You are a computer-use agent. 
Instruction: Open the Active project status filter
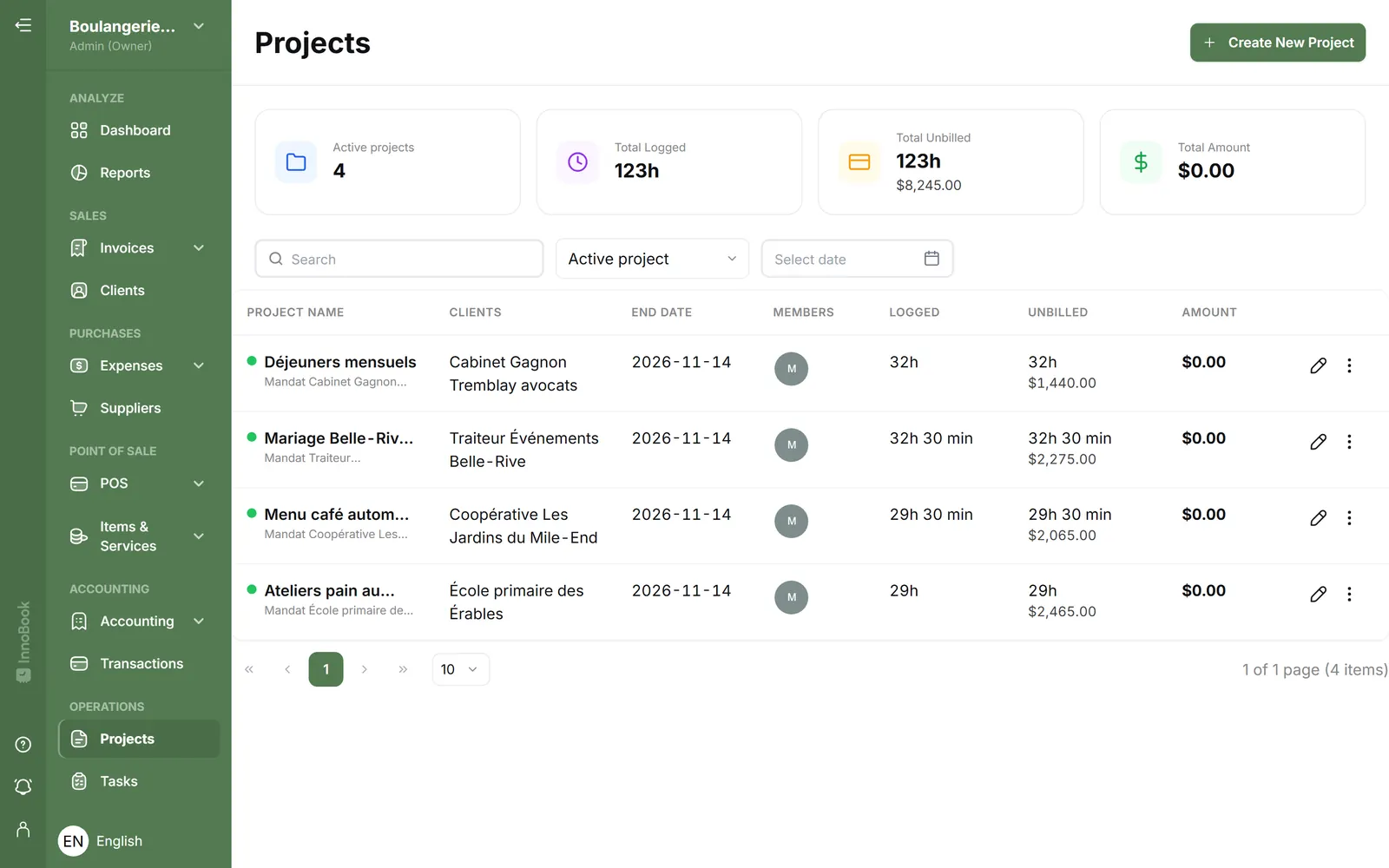[652, 259]
